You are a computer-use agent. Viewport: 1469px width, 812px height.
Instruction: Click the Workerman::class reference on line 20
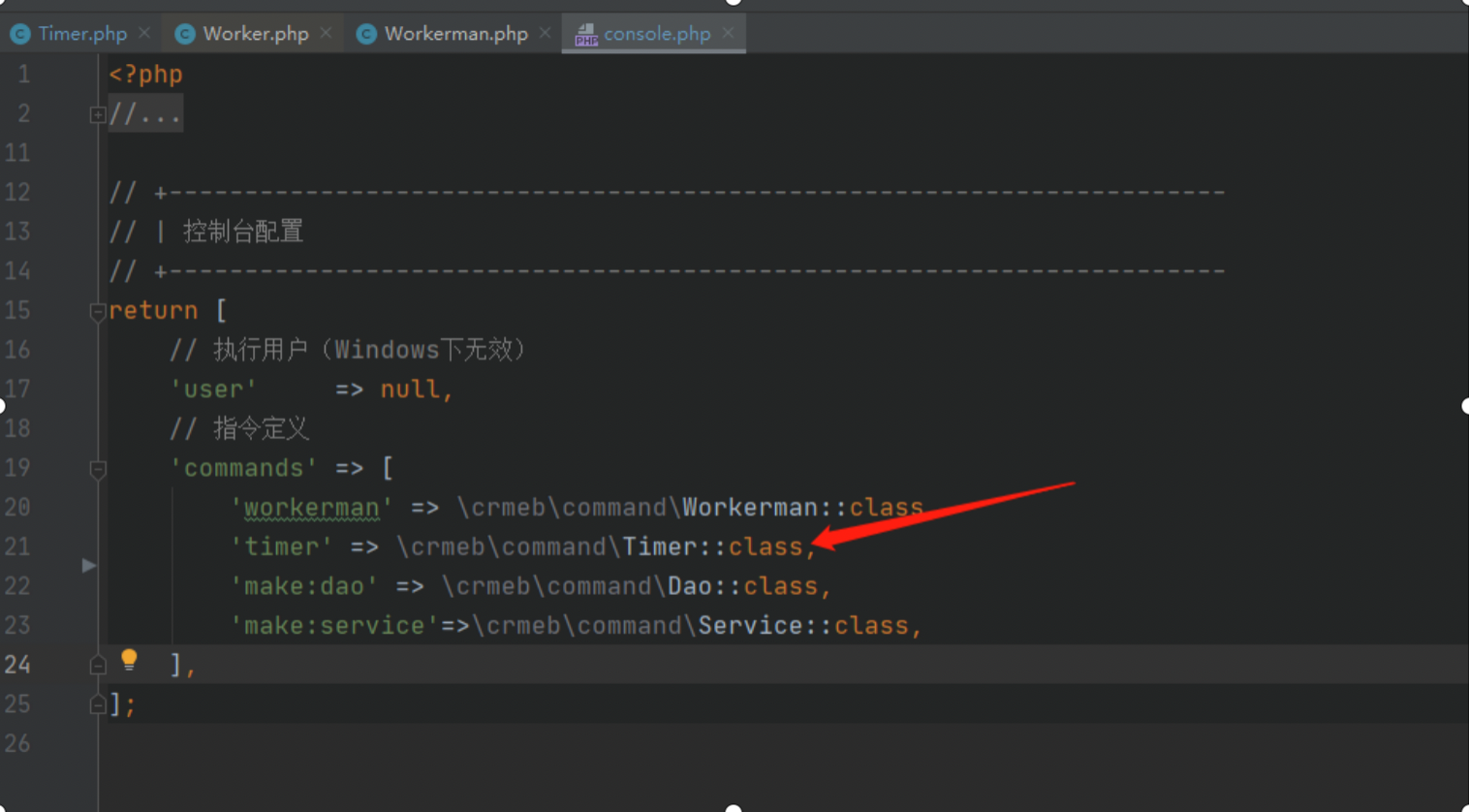(804, 507)
